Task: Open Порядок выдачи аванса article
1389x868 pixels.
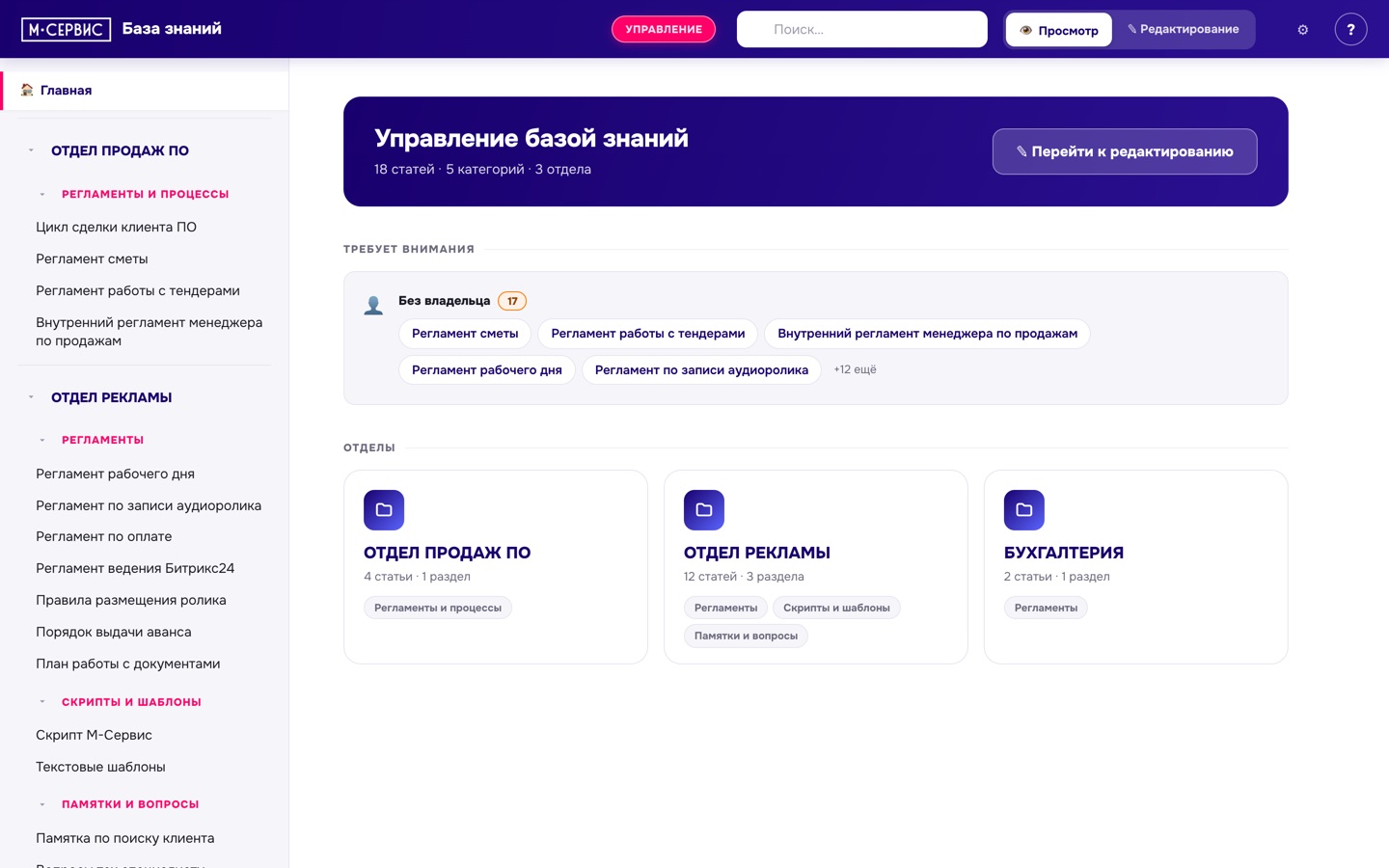Action: (x=114, y=632)
